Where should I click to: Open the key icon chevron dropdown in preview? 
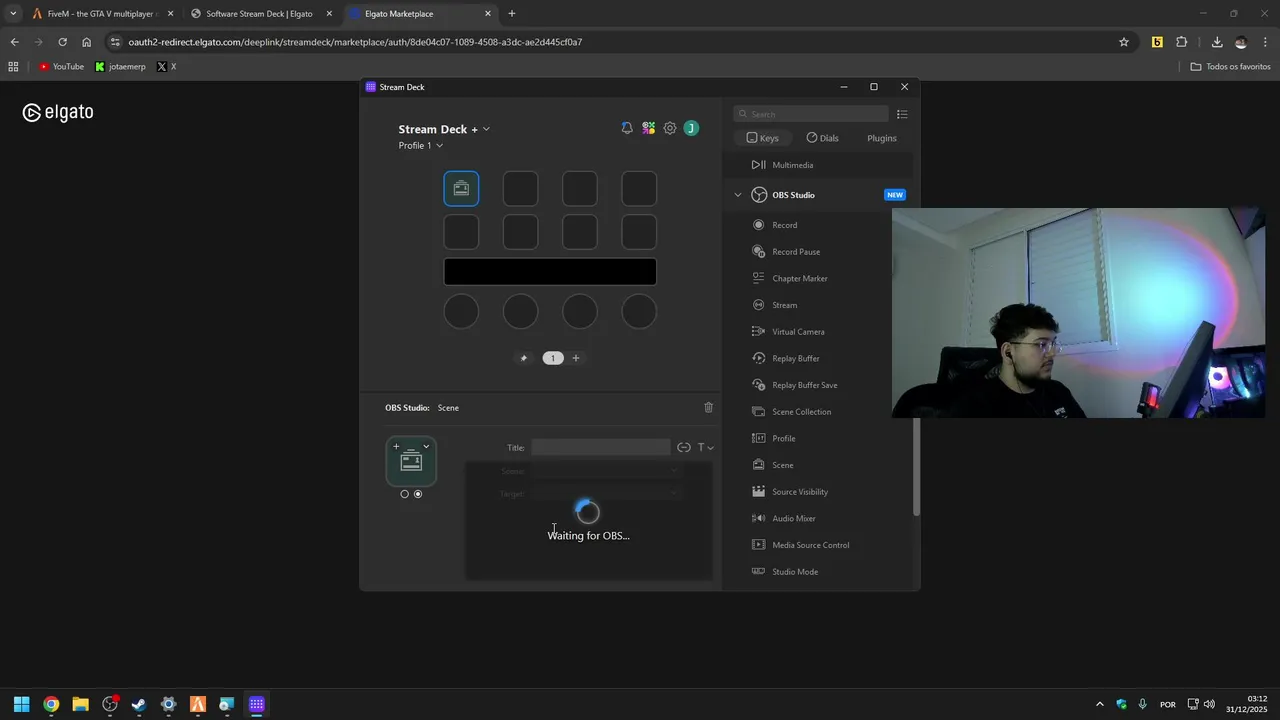pyautogui.click(x=426, y=447)
